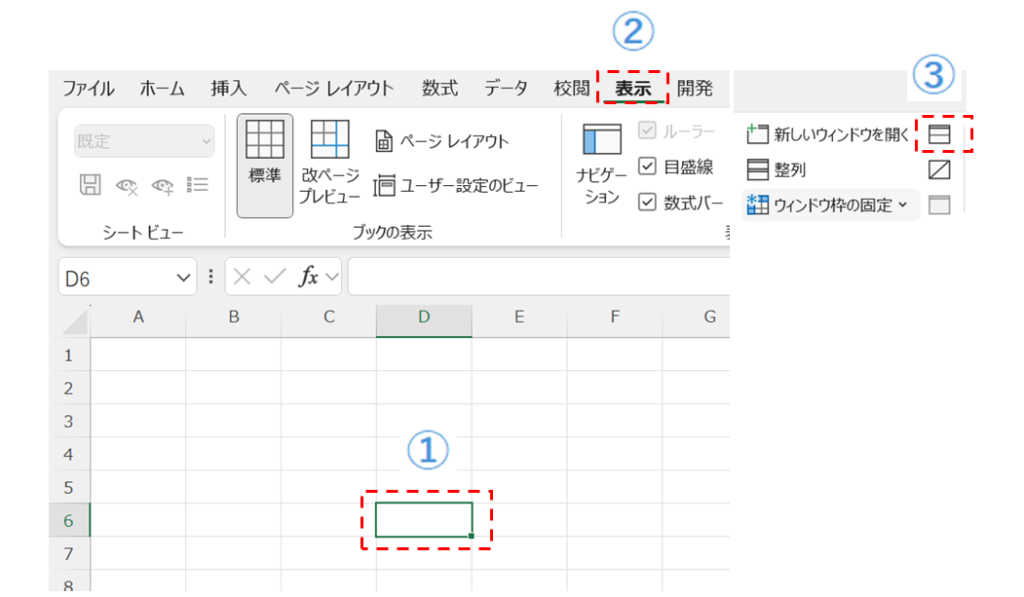
Task: Switch to ページレイアウト view
Action: pos(442,141)
